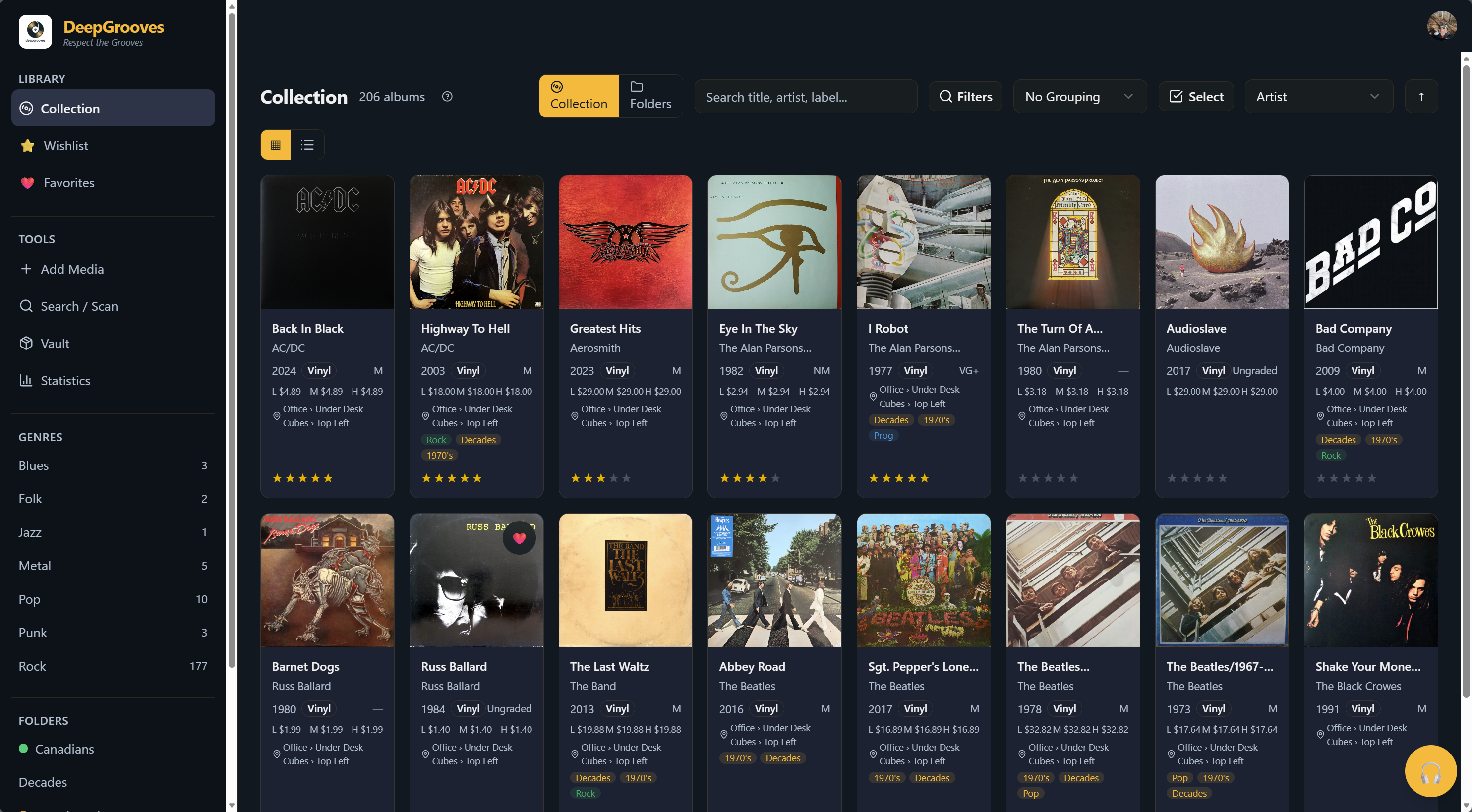
Task: Click 1970's tag on Abbey Road card
Action: coord(738,758)
